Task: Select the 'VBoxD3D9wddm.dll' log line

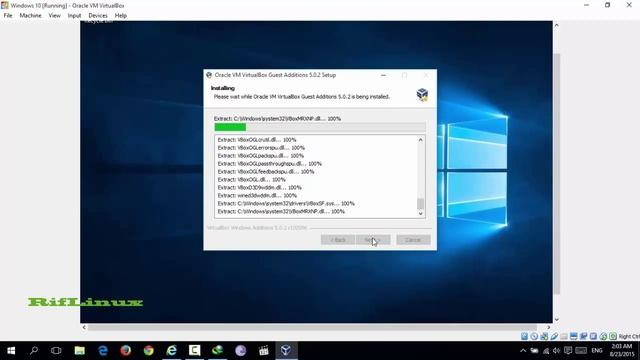Action: point(260,187)
